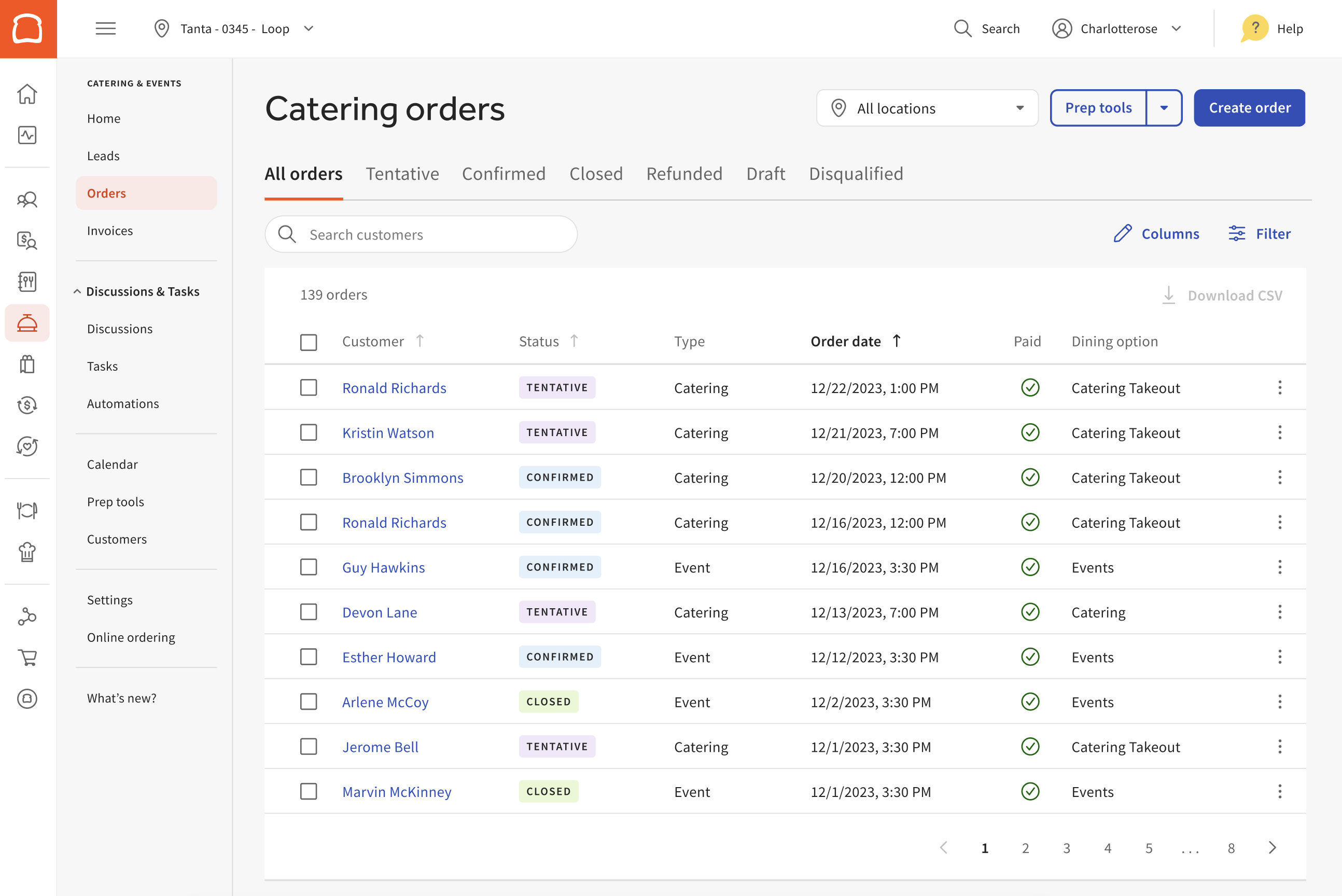This screenshot has height=896, width=1342.
Task: Click the Search customers field
Action: pyautogui.click(x=421, y=234)
